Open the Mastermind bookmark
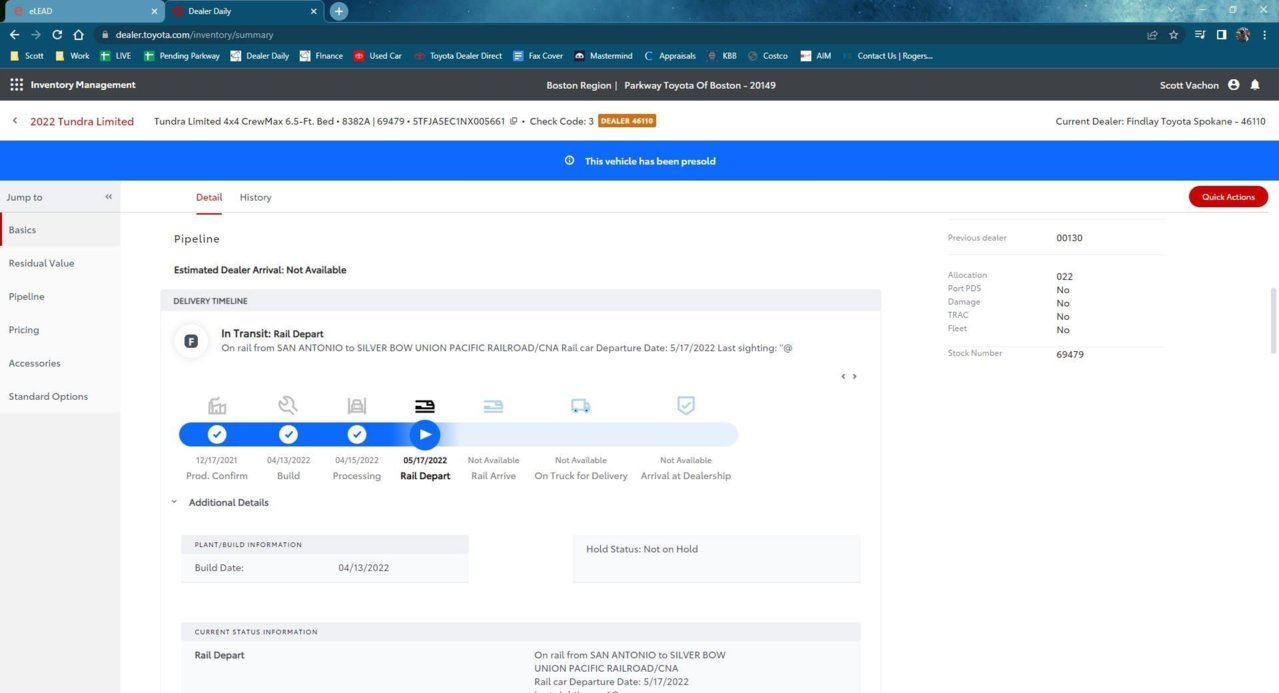The image size is (1279, 693). click(x=604, y=56)
